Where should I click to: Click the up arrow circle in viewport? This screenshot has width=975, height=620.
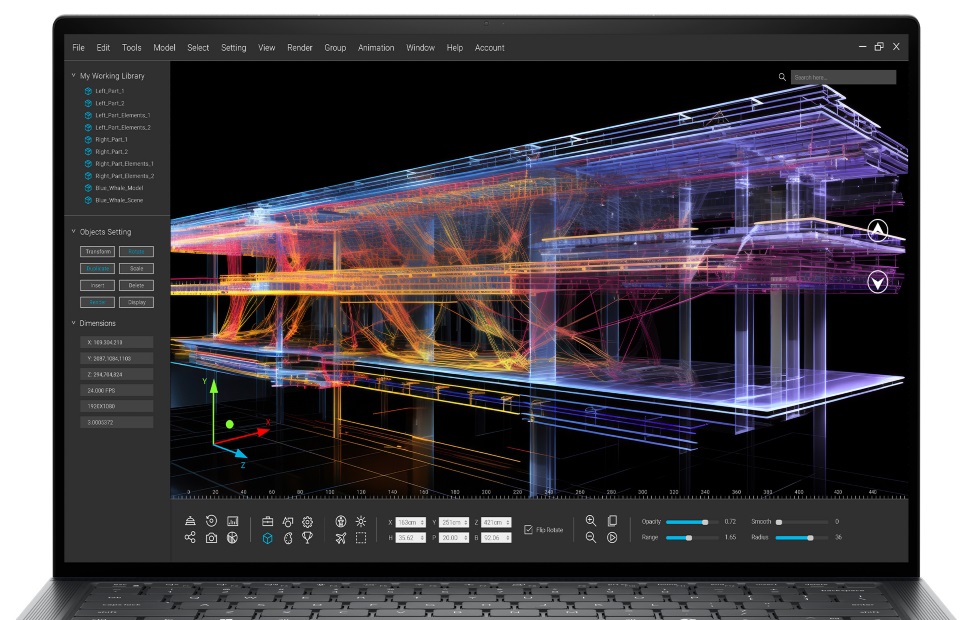tap(878, 232)
